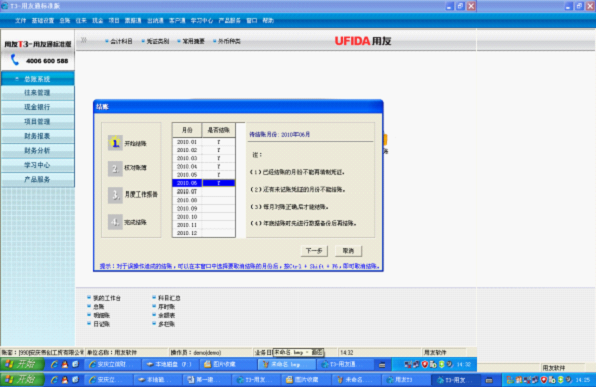Expand the 往来管理 sidebar section

38,93
